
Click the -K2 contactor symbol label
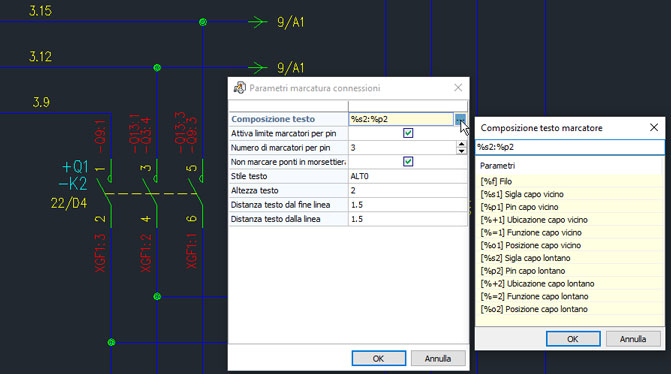(73, 184)
